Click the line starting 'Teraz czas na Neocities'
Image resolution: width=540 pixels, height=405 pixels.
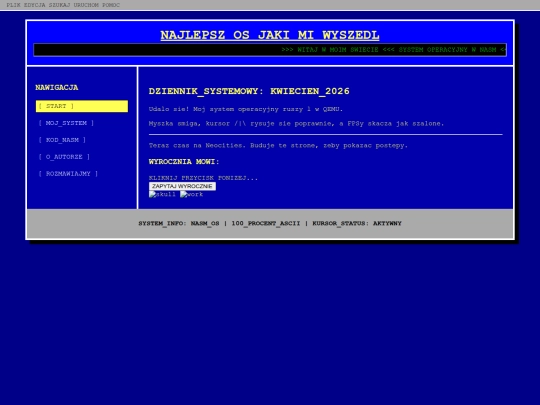278,145
